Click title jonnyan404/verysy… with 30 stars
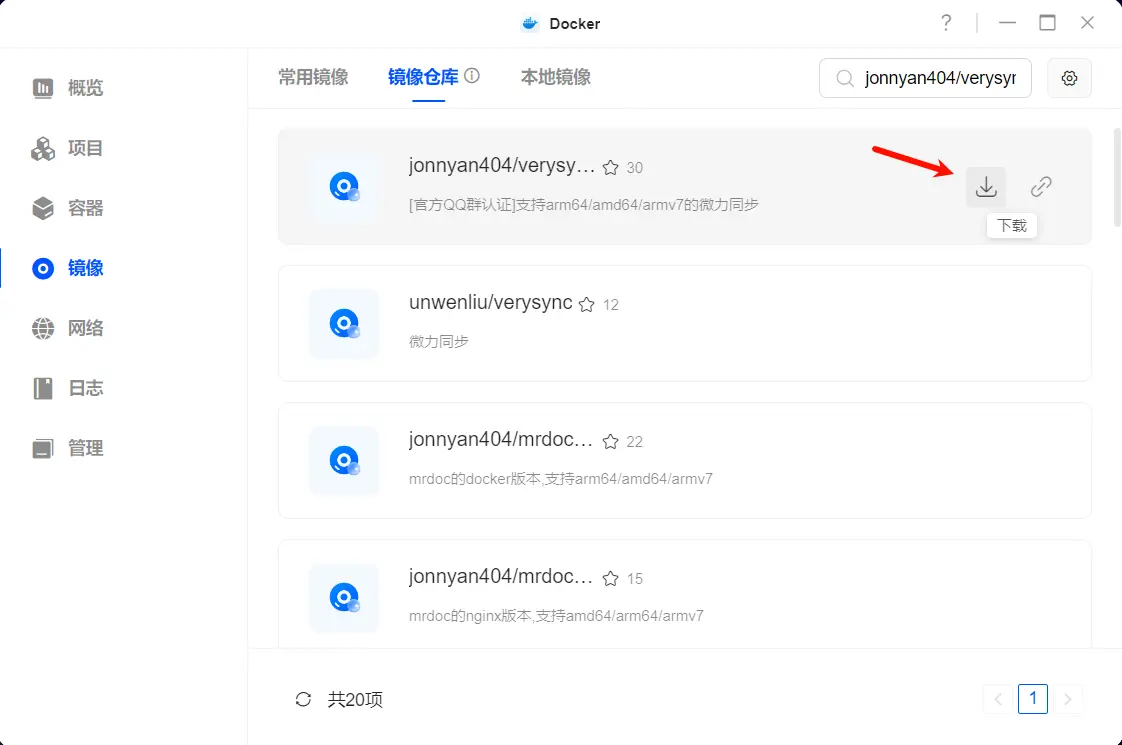1122x745 pixels. (502, 165)
